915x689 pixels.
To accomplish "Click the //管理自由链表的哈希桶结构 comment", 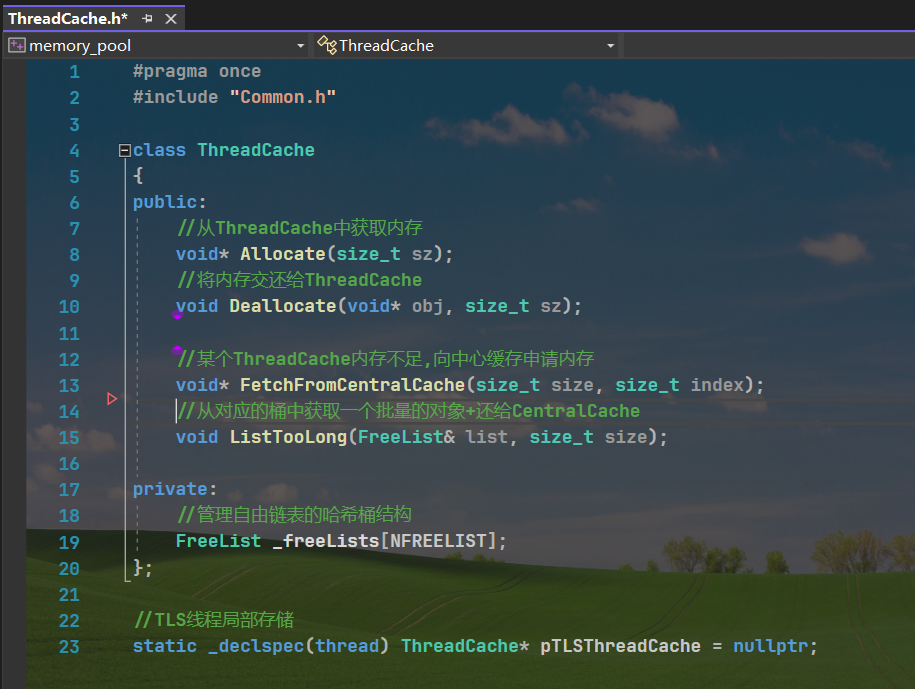I will point(294,515).
